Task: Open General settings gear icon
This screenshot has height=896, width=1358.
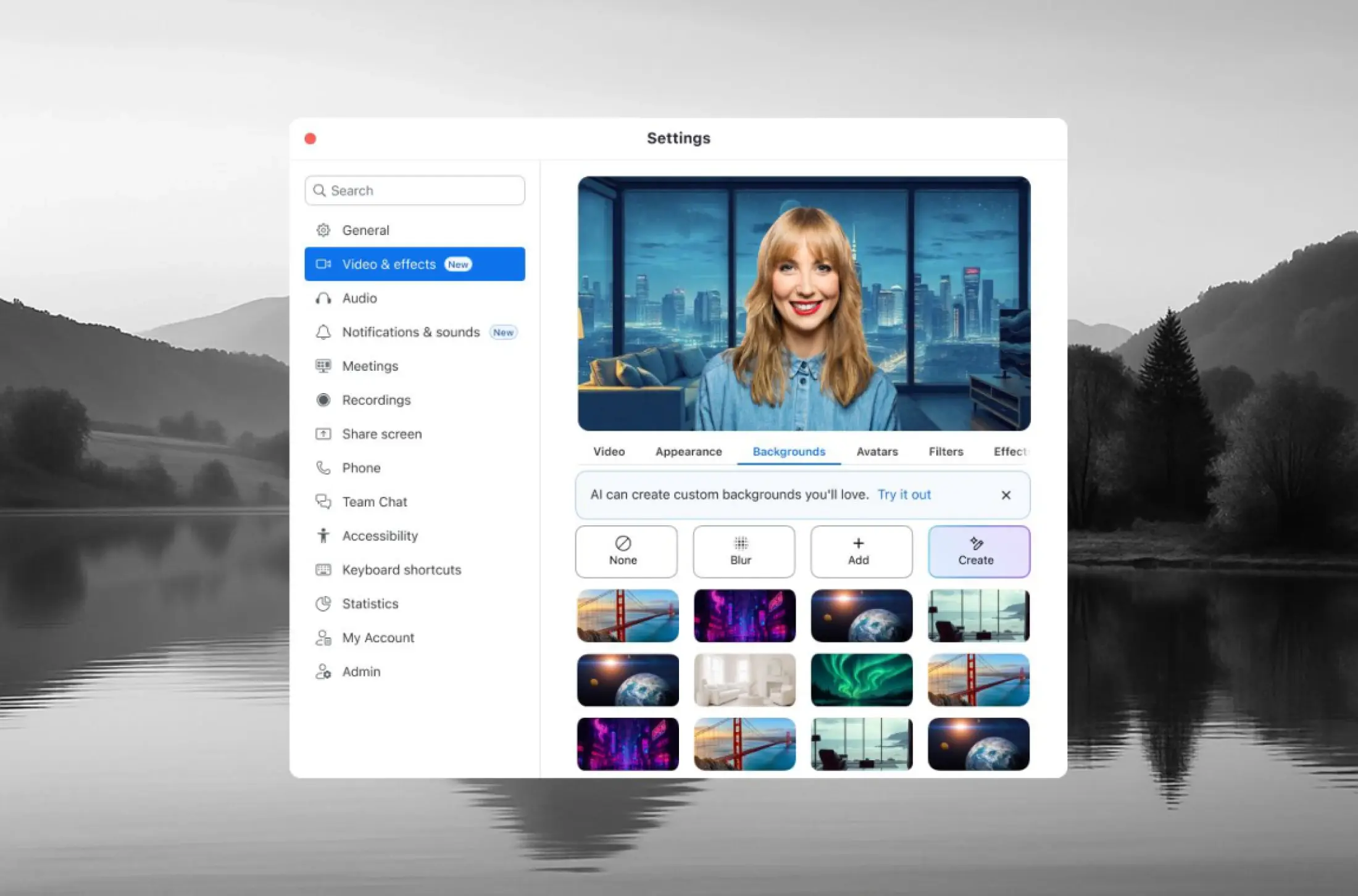Action: click(323, 230)
